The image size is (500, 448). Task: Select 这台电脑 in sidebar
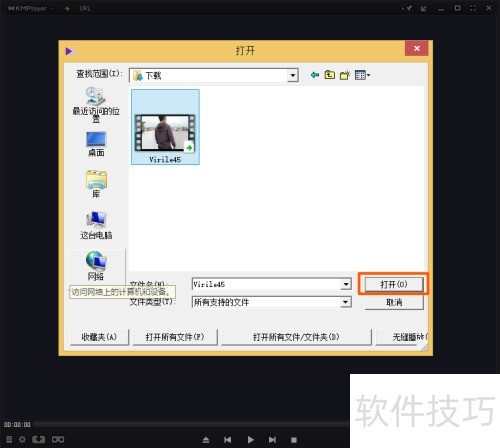click(x=96, y=225)
